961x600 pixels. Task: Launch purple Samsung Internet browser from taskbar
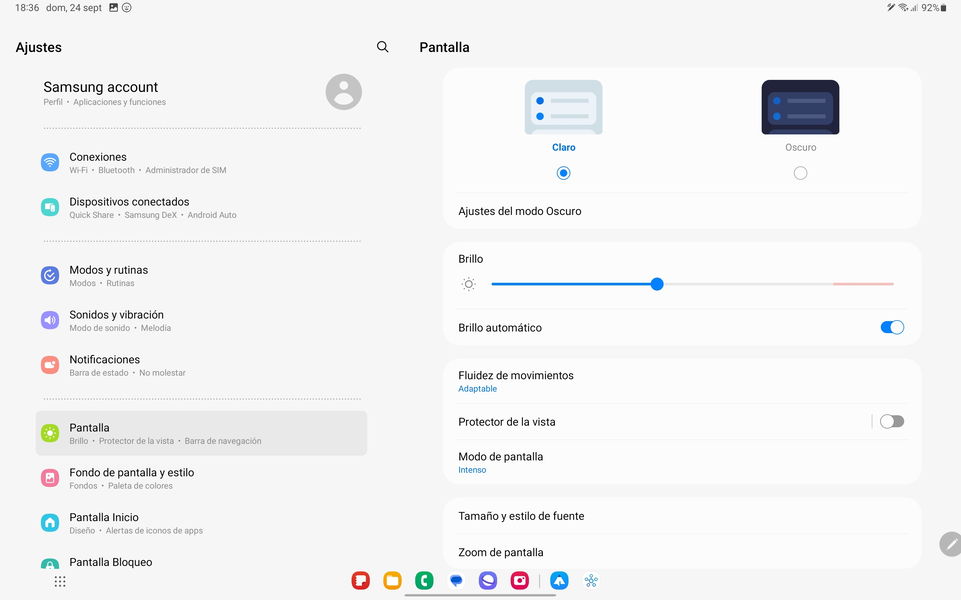[488, 580]
